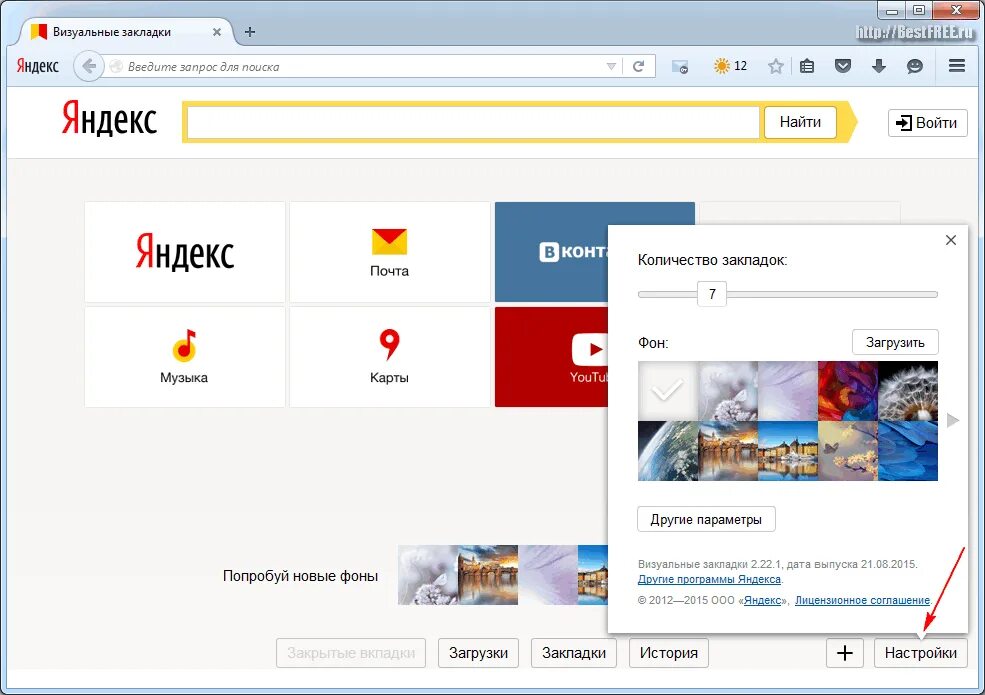
Task: Select the checked plain white background
Action: pyautogui.click(x=668, y=391)
